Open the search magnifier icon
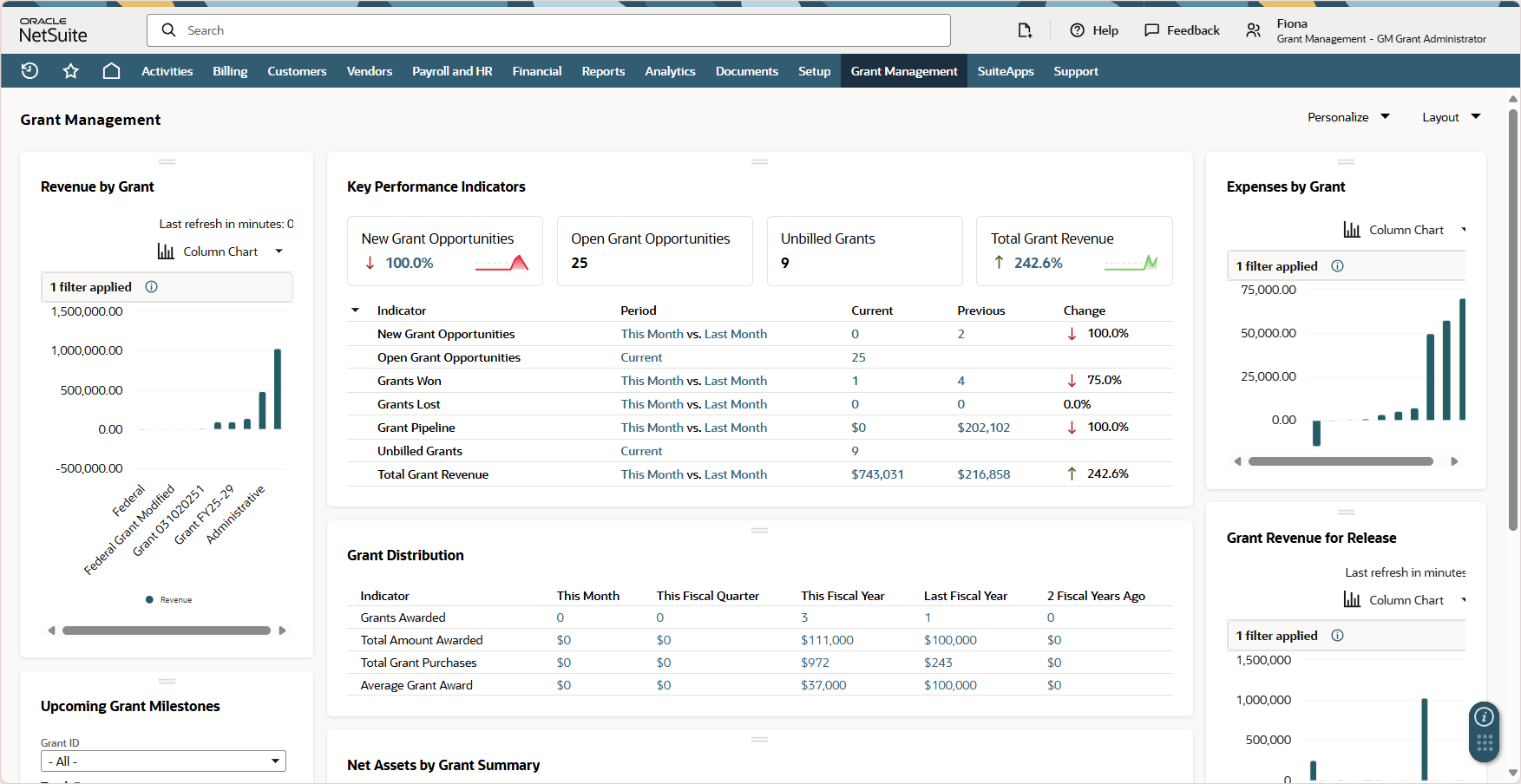Screen dimensions: 1521x784 (168, 29)
